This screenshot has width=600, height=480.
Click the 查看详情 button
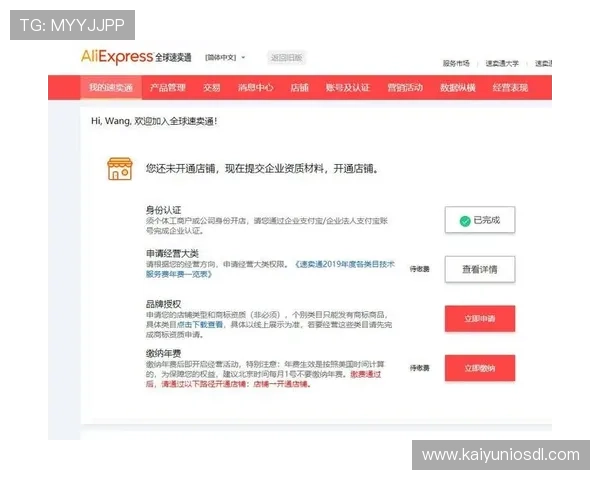pos(480,269)
